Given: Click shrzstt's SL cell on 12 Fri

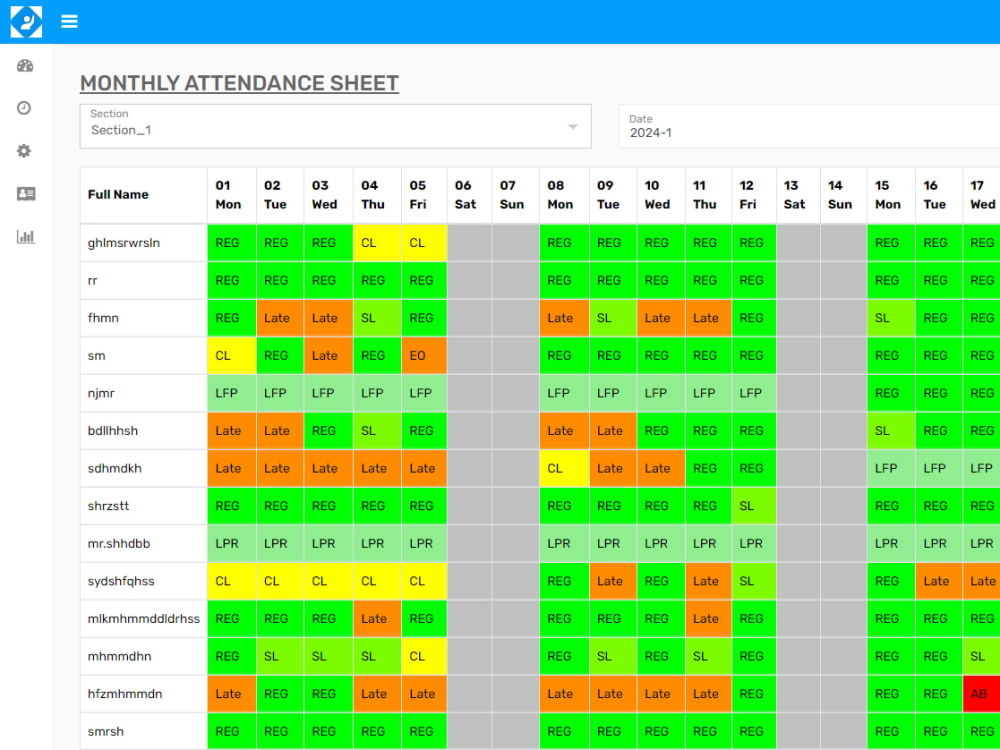Looking at the screenshot, I should [754, 506].
